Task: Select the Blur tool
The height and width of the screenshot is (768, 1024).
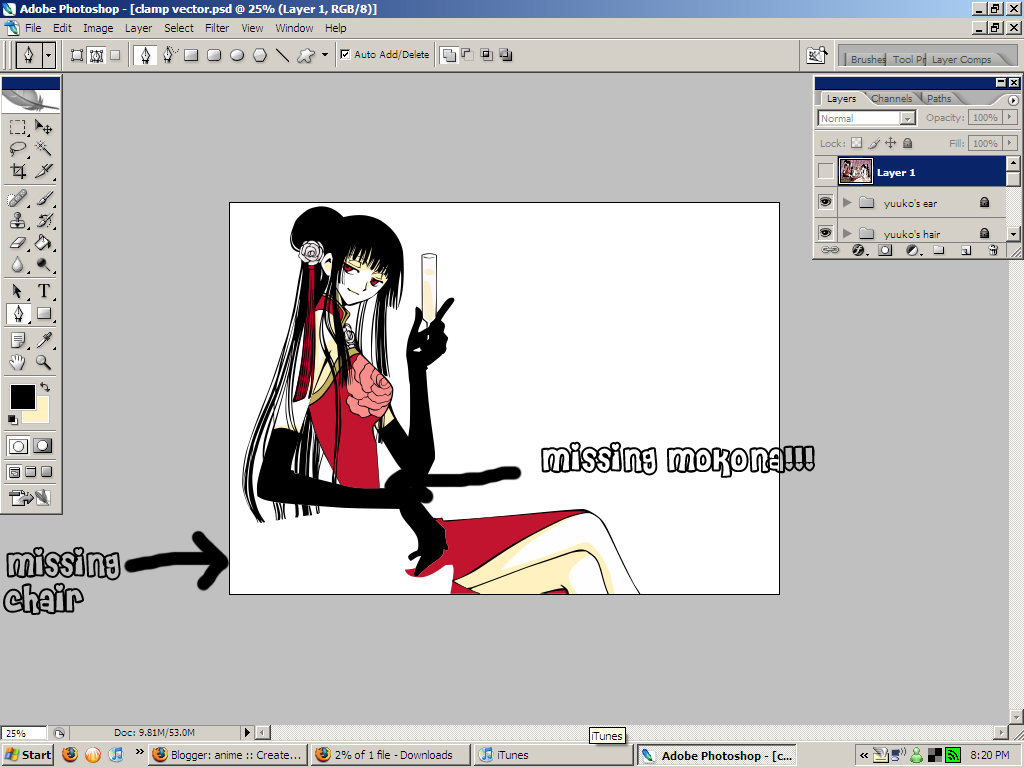Action: [18, 264]
